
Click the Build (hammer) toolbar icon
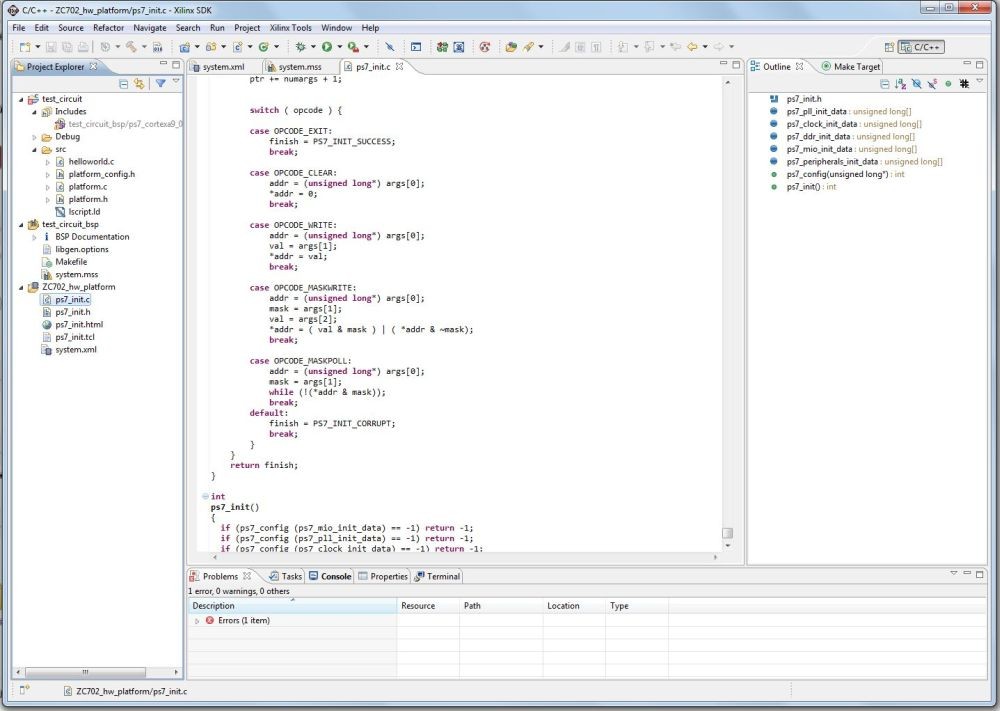coord(131,47)
